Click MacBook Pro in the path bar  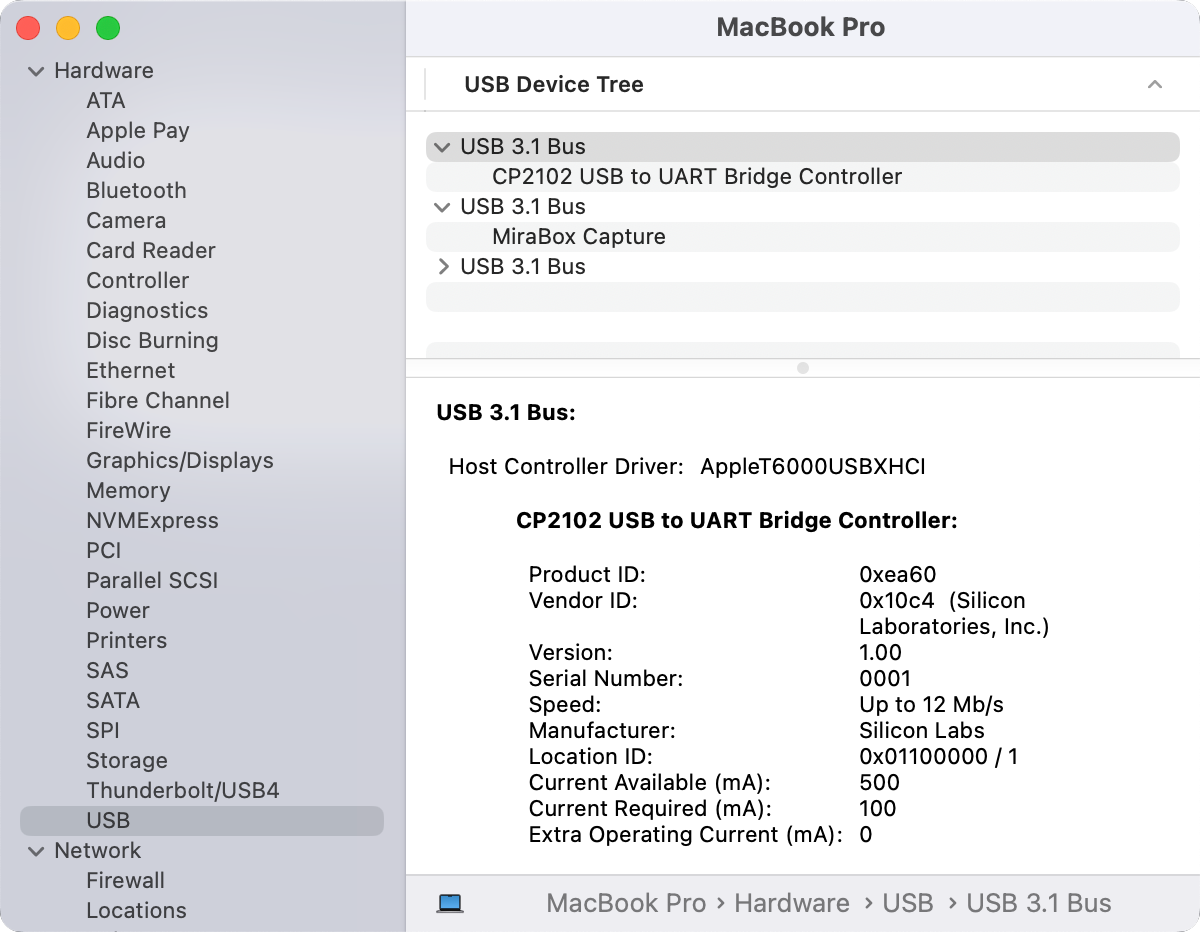(626, 903)
